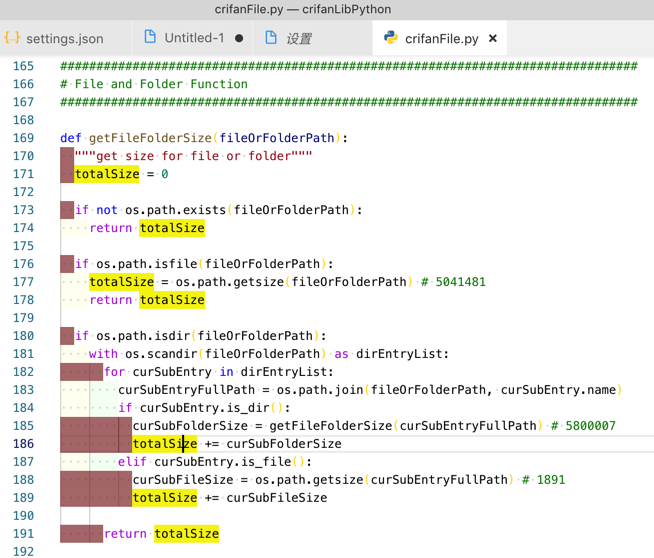The image size is (654, 558).
Task: Click curSubFolderSize on line 185
Action: click(x=190, y=426)
